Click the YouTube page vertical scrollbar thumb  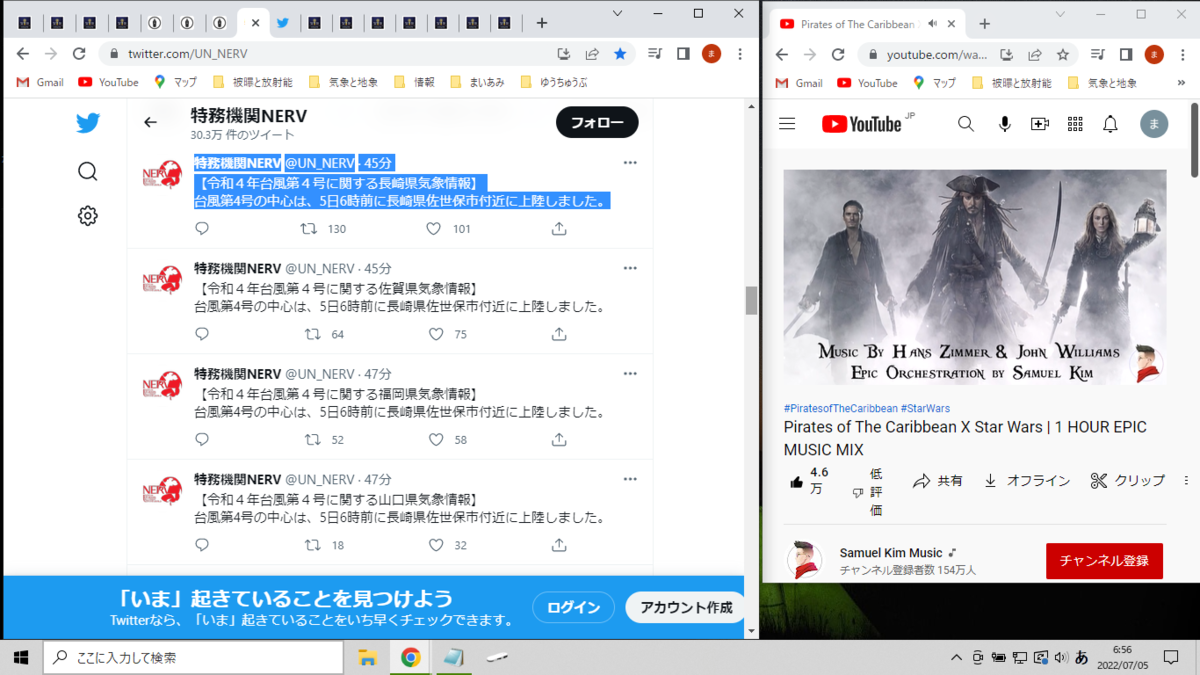1194,140
